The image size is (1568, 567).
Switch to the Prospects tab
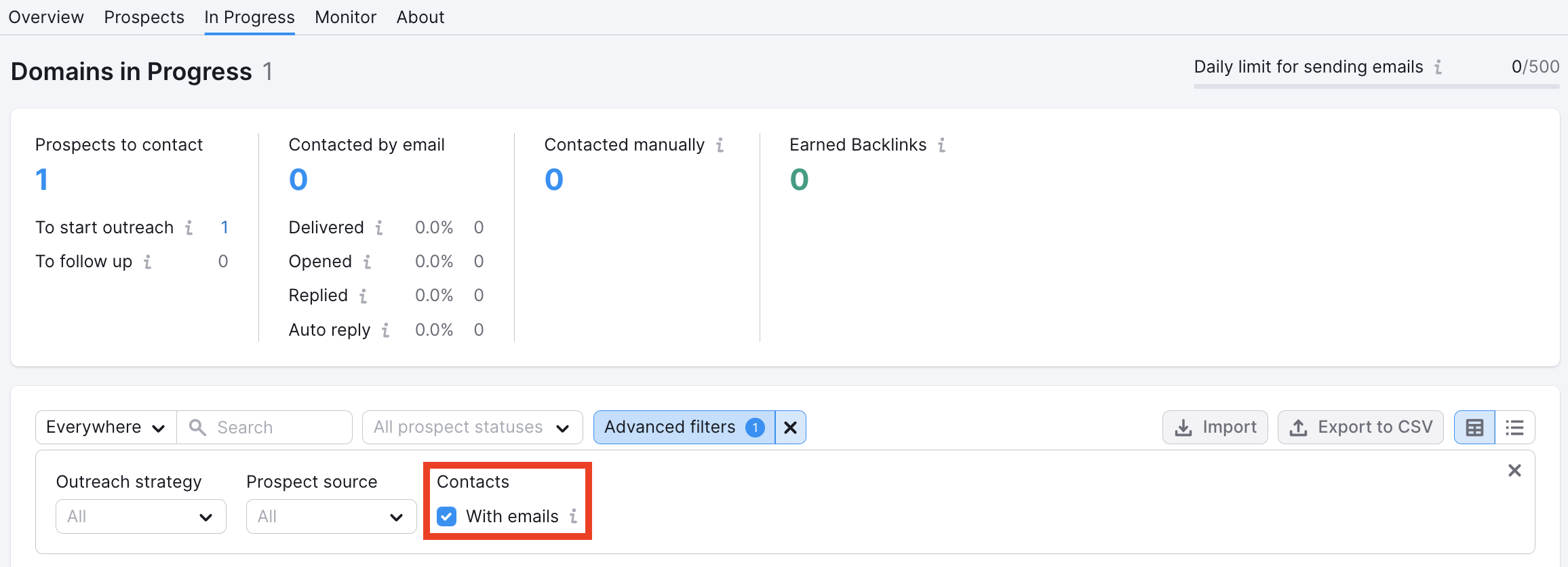click(144, 18)
